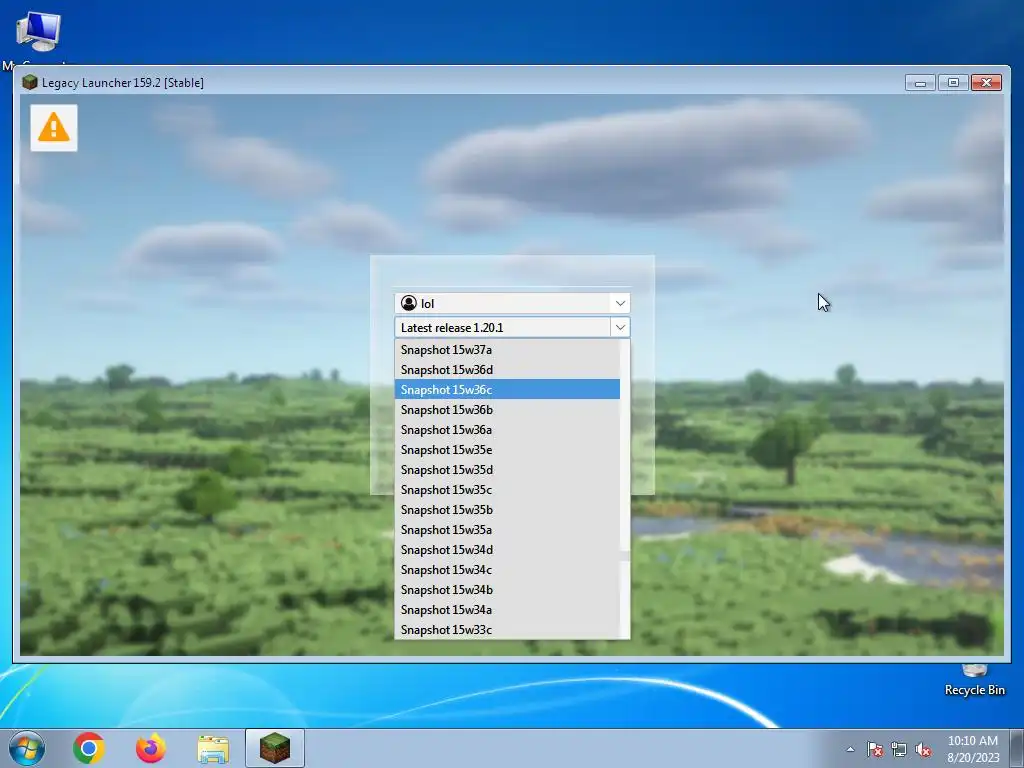1024x768 pixels.
Task: Show hidden tray icons arrow
Action: [850, 749]
